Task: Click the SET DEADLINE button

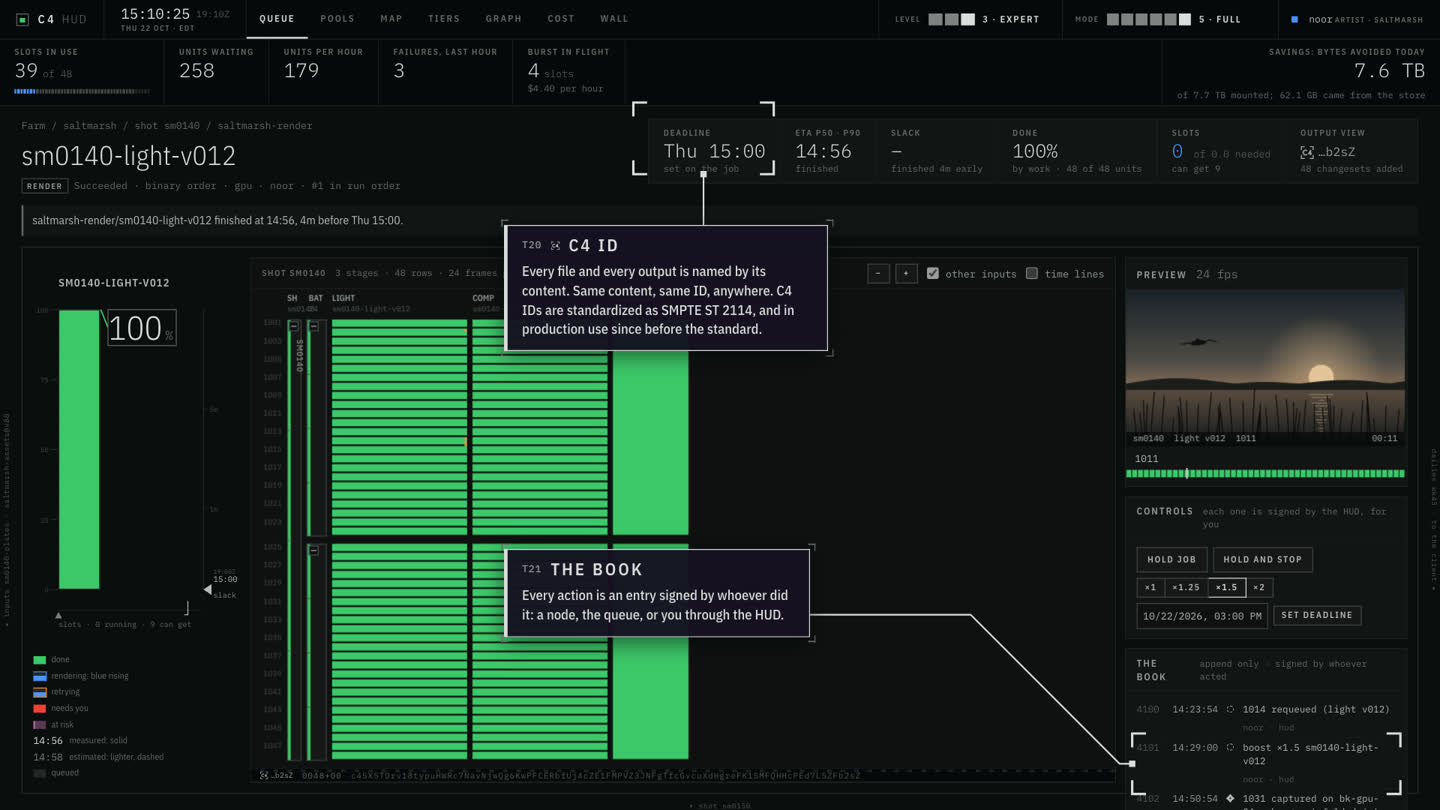Action: click(x=1317, y=615)
